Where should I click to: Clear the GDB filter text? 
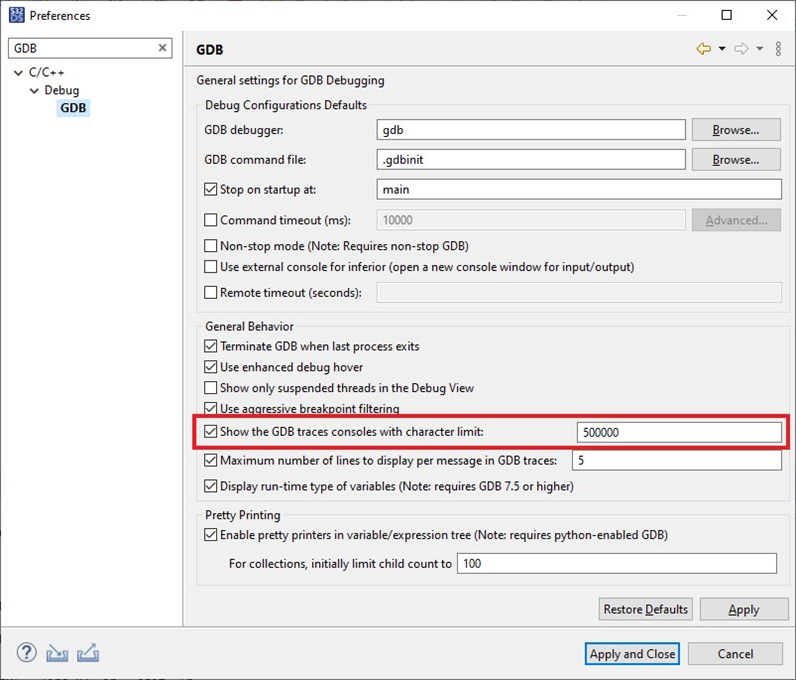(162, 48)
